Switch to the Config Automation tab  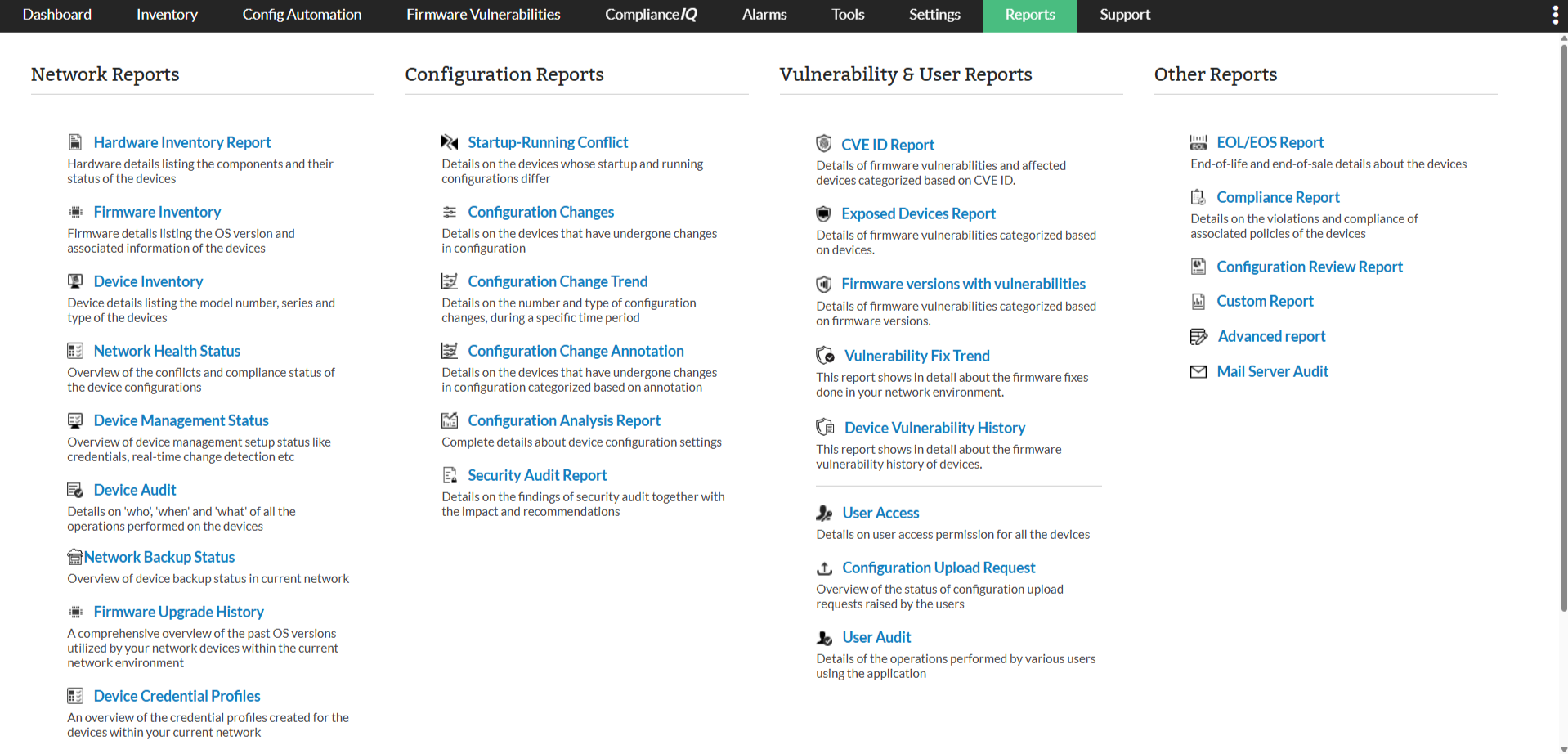click(x=302, y=15)
